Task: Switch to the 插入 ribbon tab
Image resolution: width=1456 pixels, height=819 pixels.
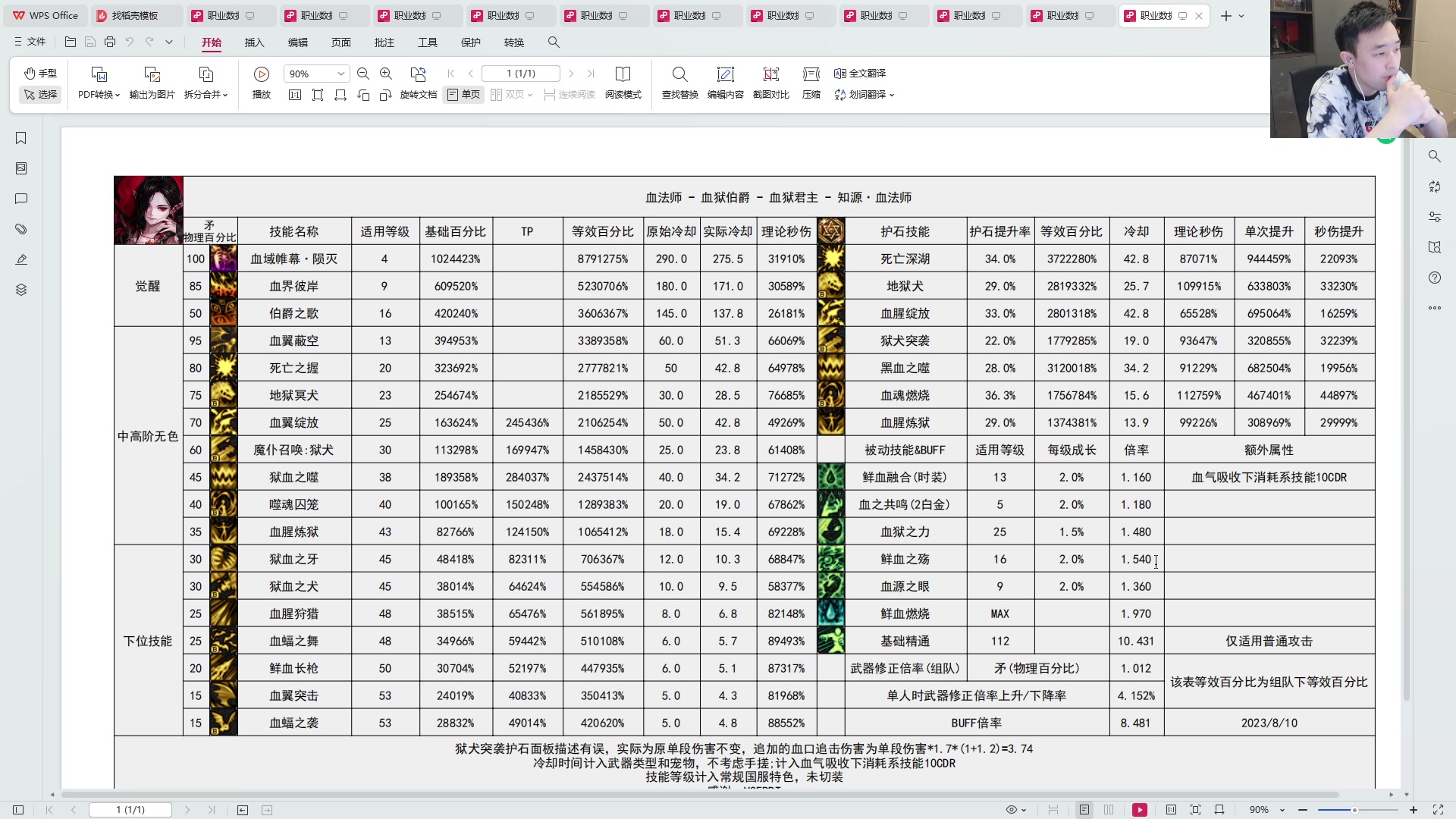Action: (x=254, y=42)
